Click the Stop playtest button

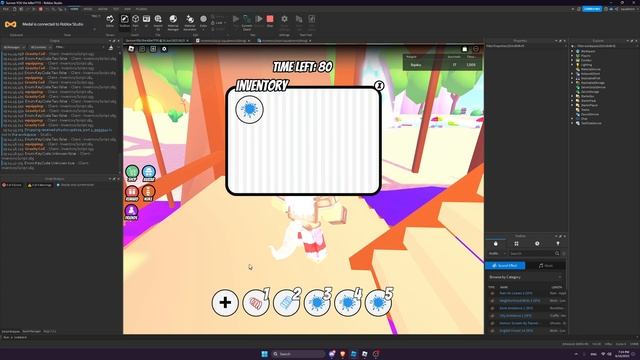point(270,21)
